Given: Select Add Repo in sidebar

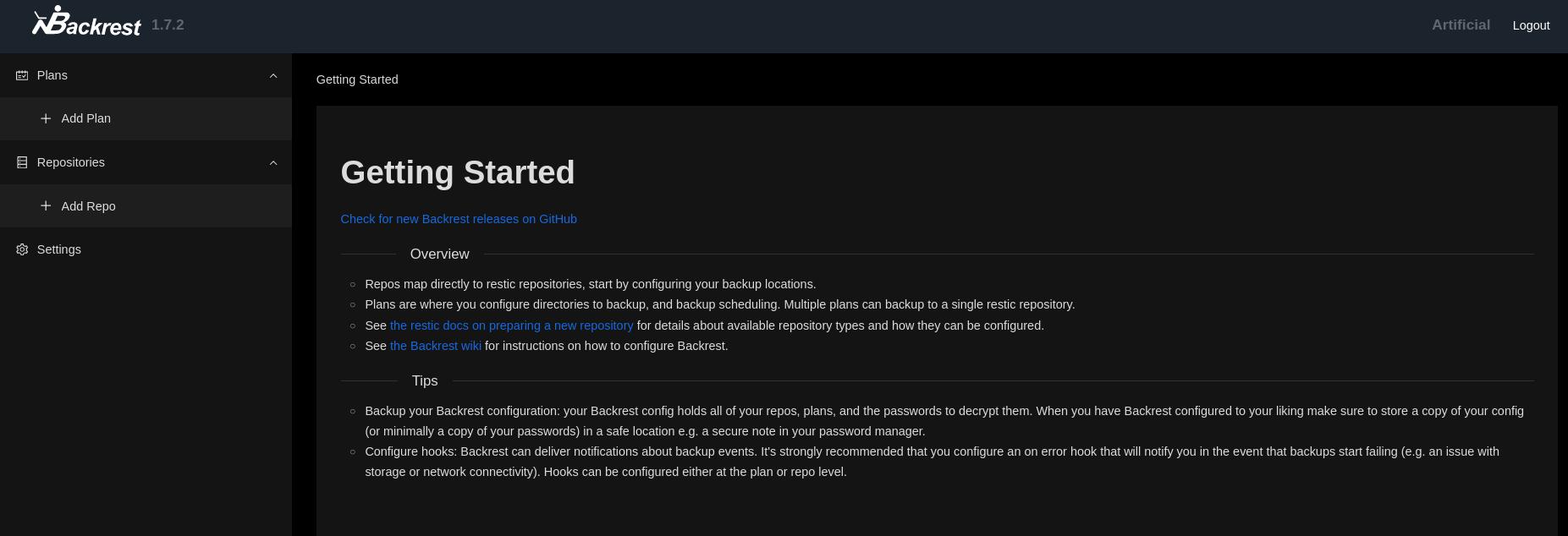Looking at the screenshot, I should [88, 206].
